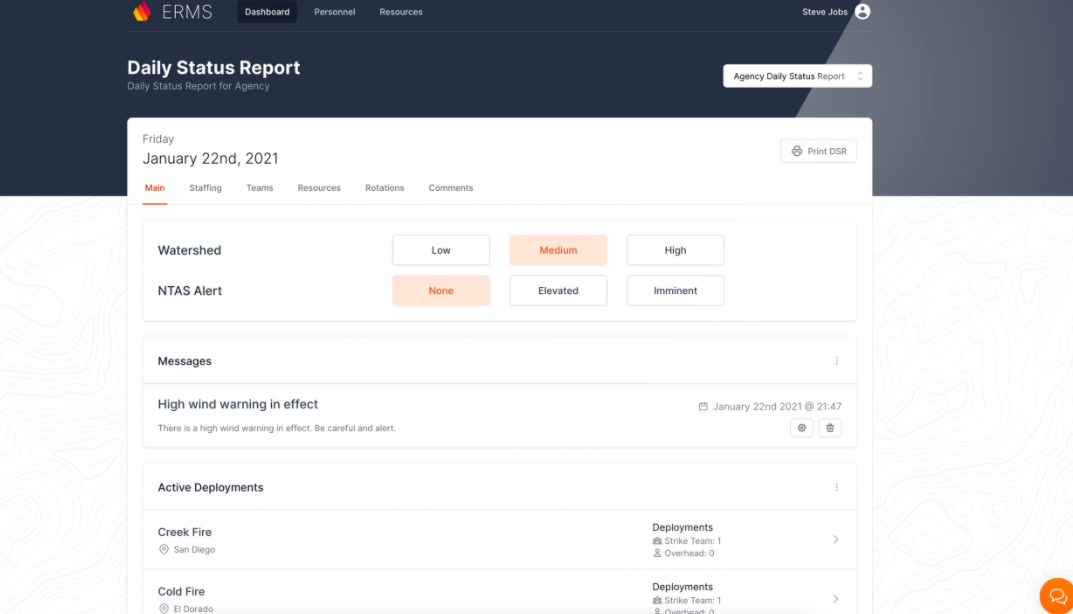Viewport: 1073px width, 614px height.
Task: Delete the high wind warning message via trash icon
Action: click(830, 428)
